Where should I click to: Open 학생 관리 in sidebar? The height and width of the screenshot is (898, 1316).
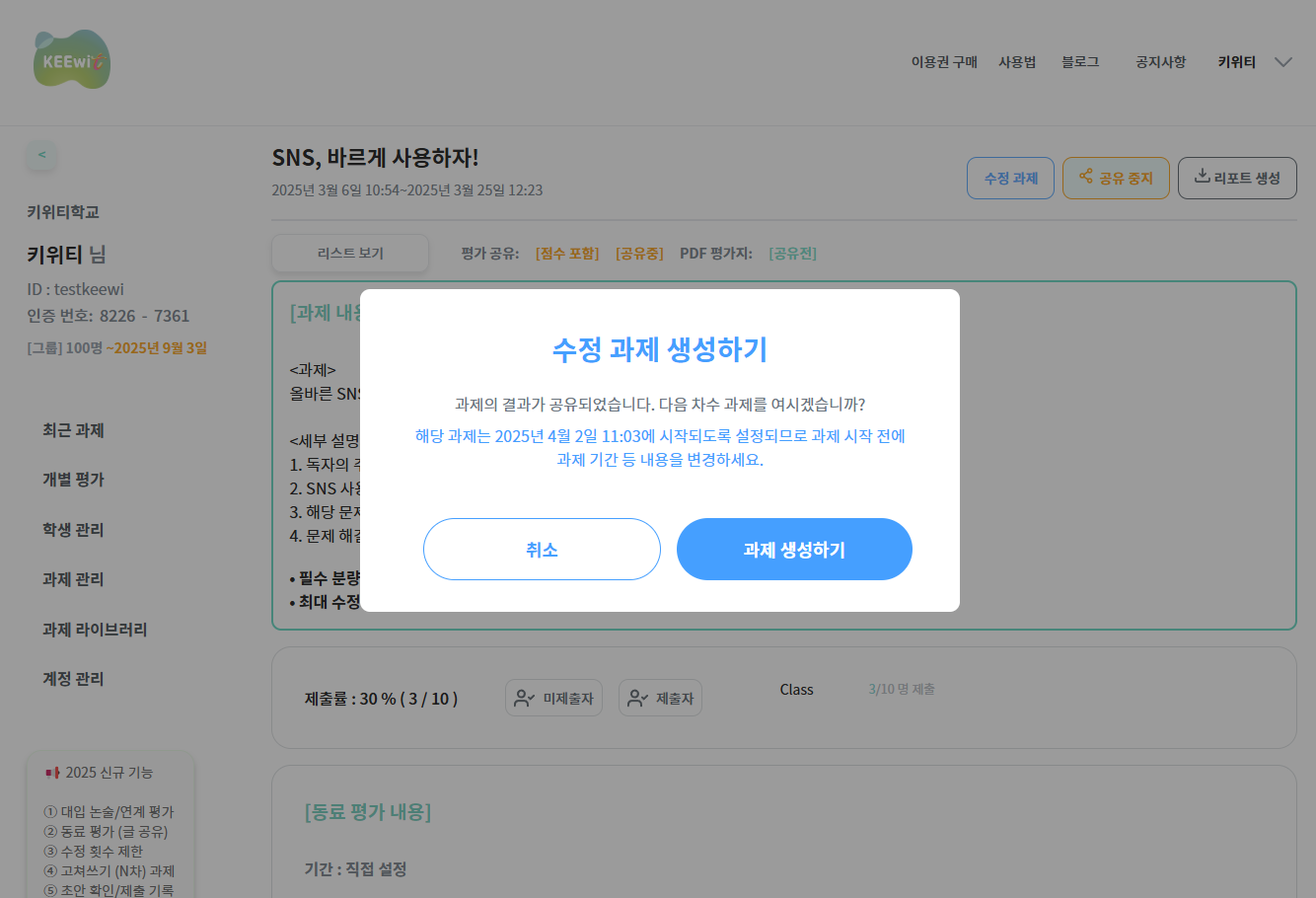pyautogui.click(x=73, y=530)
